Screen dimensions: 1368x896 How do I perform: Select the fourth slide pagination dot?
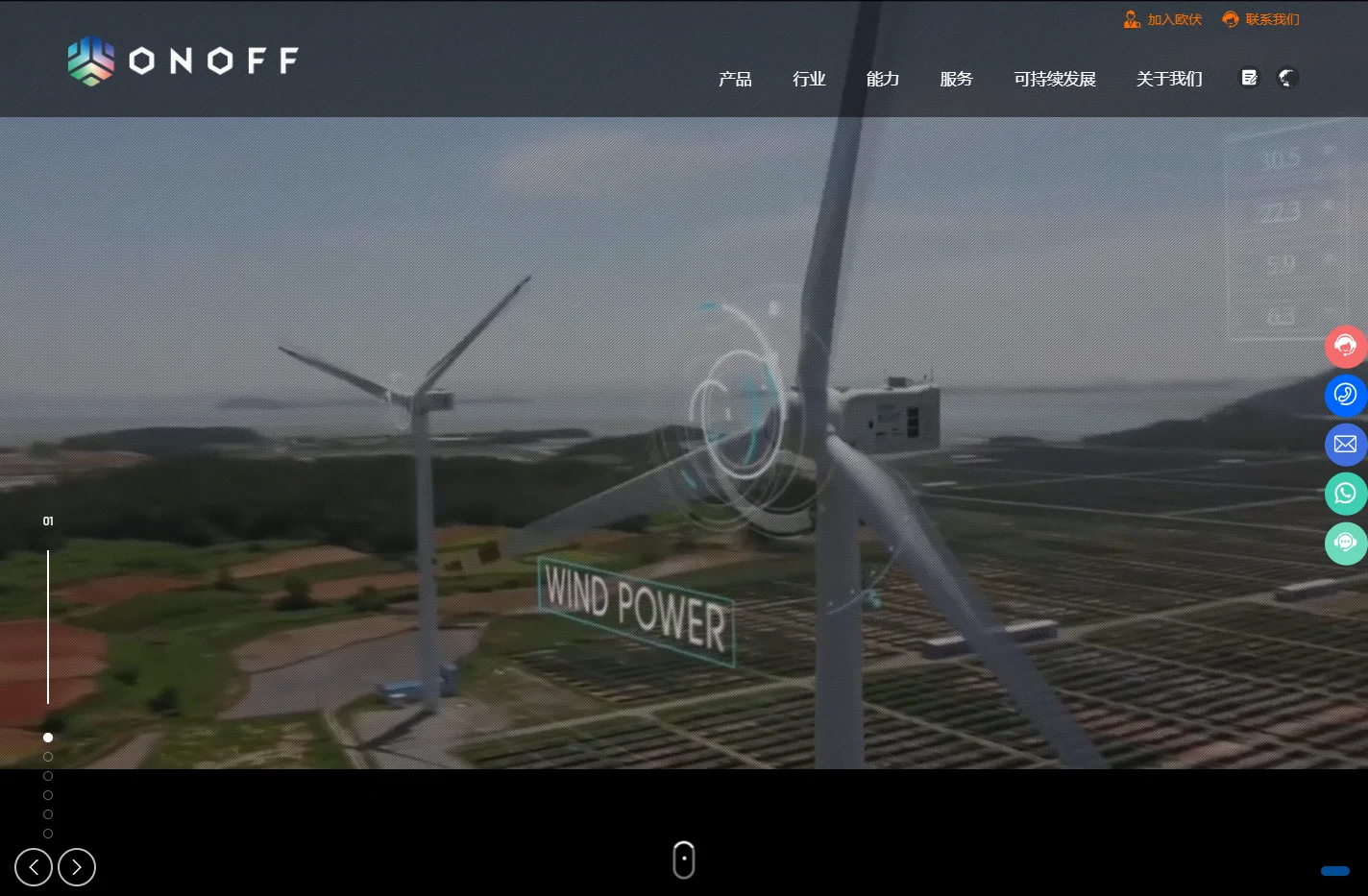pyautogui.click(x=48, y=795)
